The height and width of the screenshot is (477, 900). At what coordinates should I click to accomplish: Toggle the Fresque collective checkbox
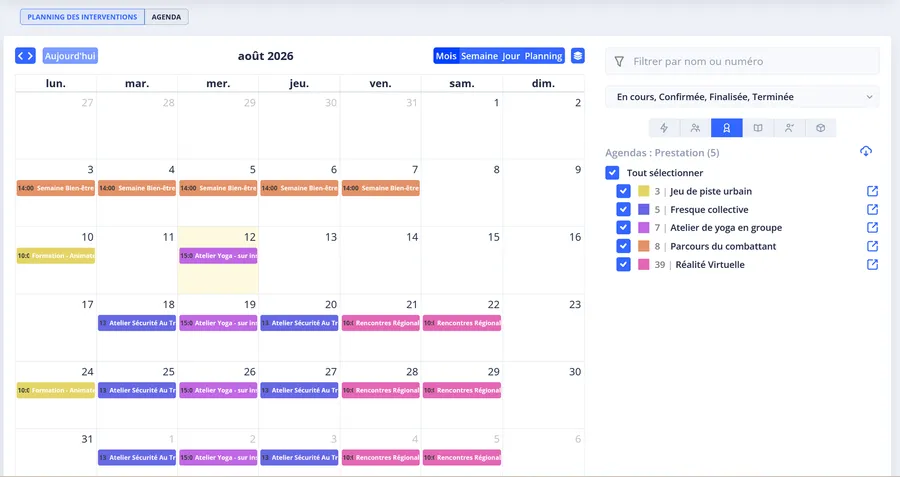click(623, 210)
